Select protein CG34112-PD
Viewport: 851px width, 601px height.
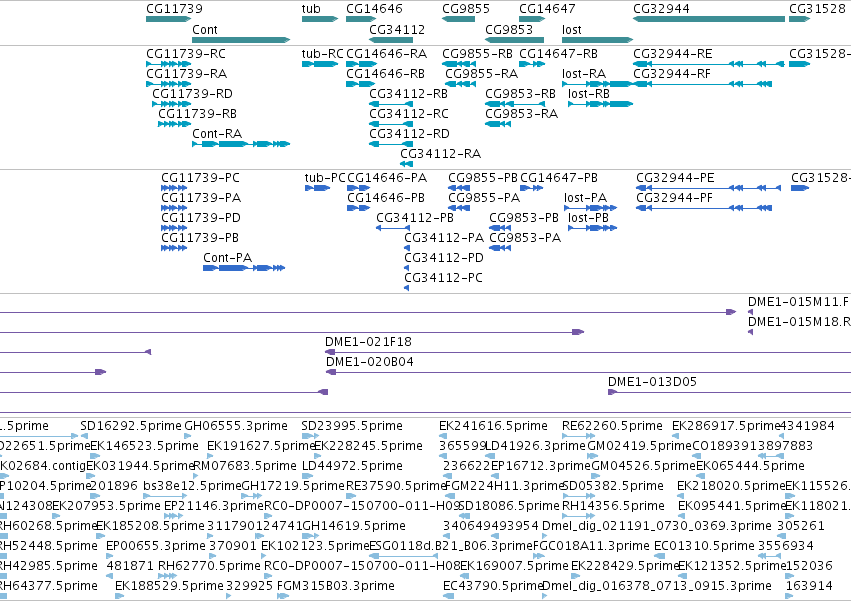click(407, 268)
